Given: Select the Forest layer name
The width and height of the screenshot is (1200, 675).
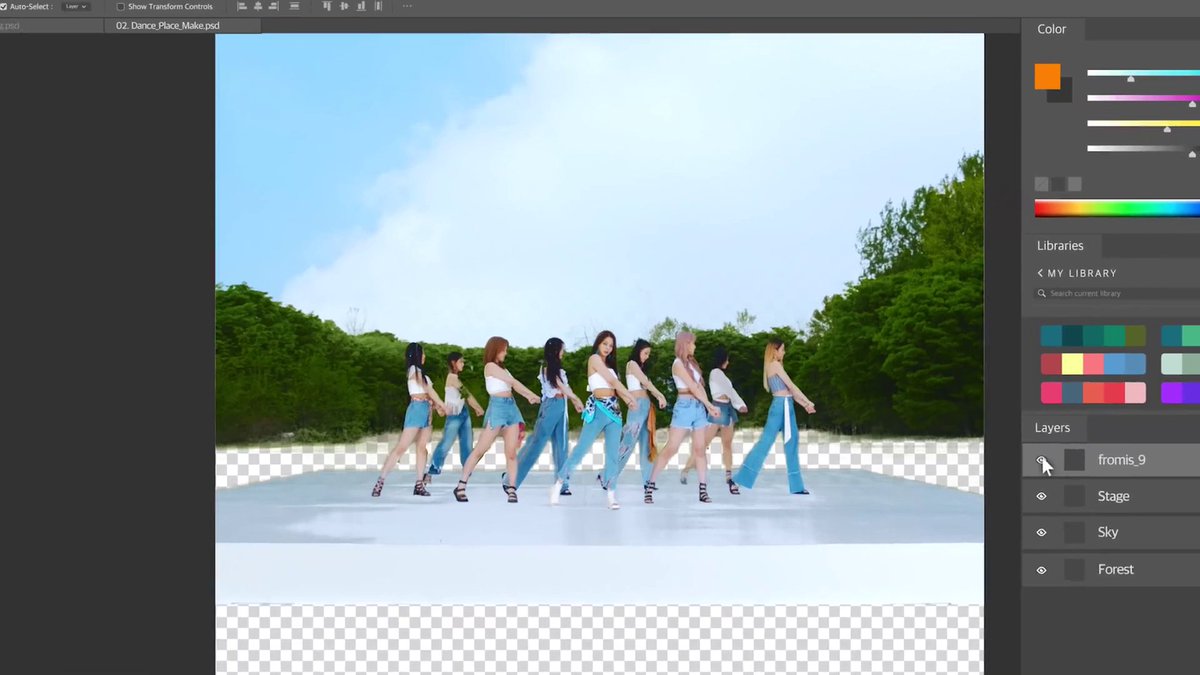Looking at the screenshot, I should coord(1115,570).
